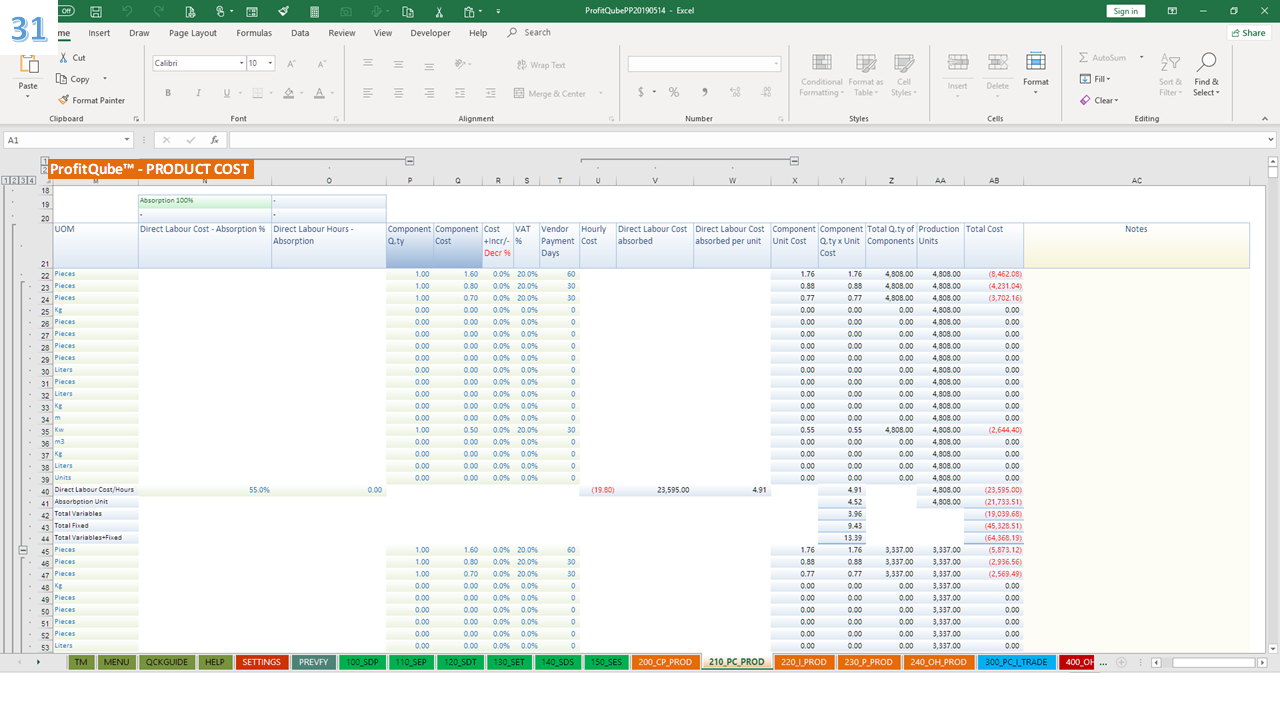
Task: Click the Notes column header cell
Action: 1136,245
